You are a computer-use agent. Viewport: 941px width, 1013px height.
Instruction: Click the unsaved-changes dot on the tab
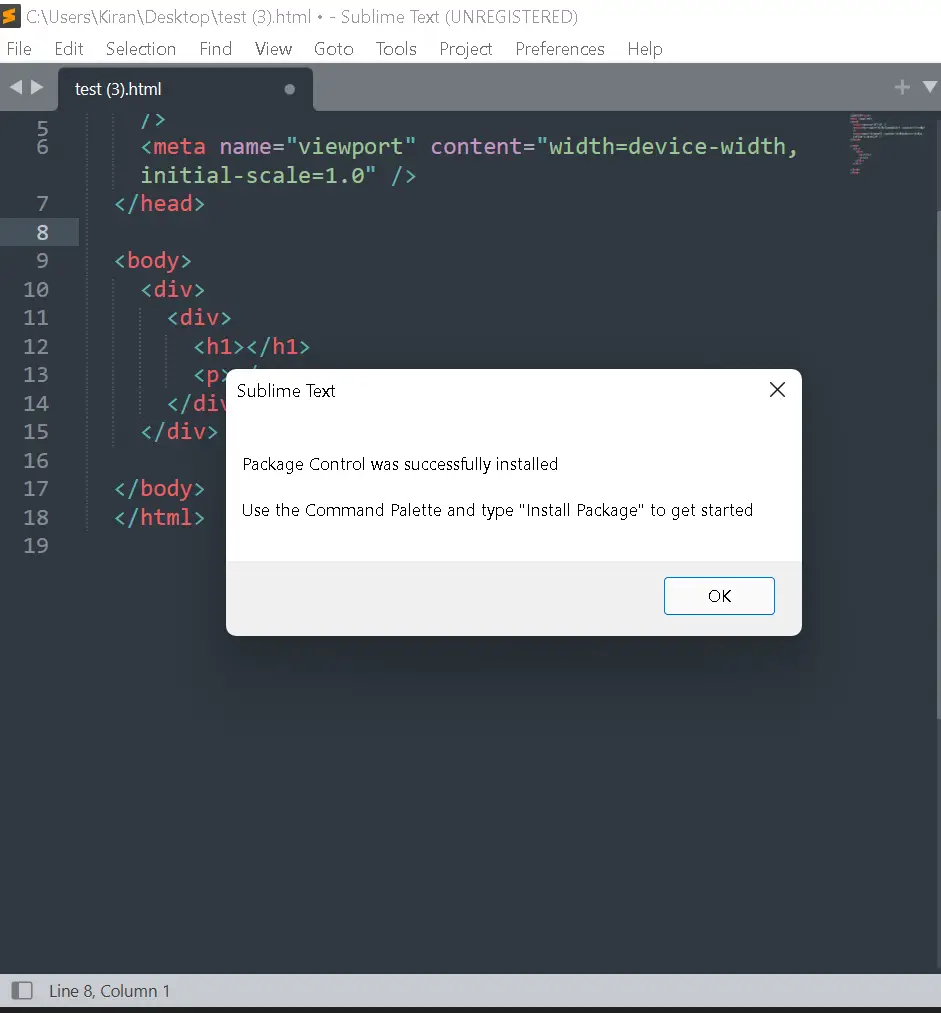coord(290,88)
